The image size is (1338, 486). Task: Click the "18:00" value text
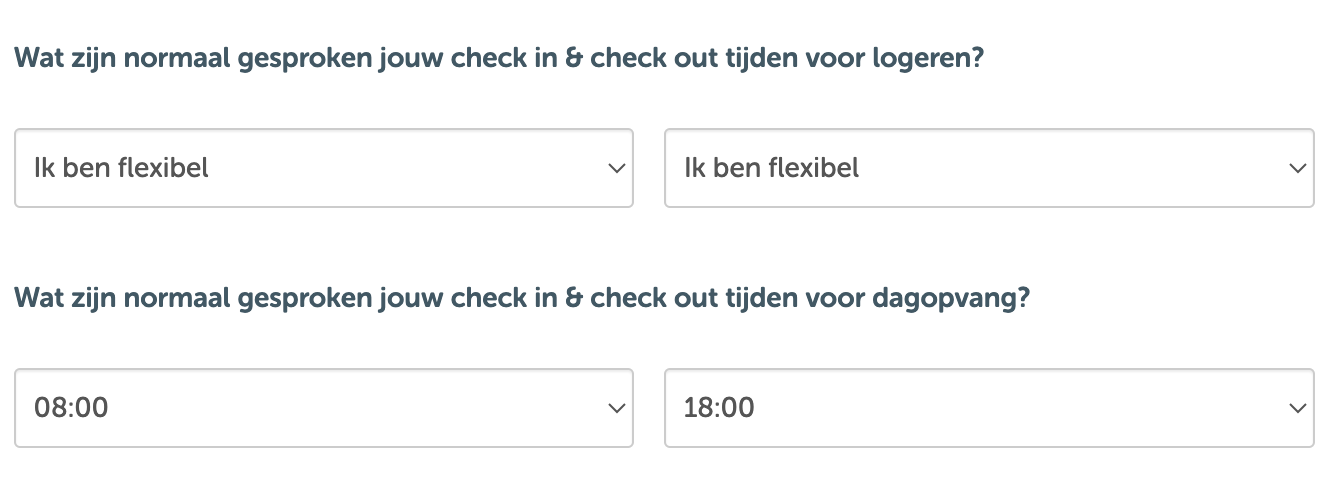[719, 408]
